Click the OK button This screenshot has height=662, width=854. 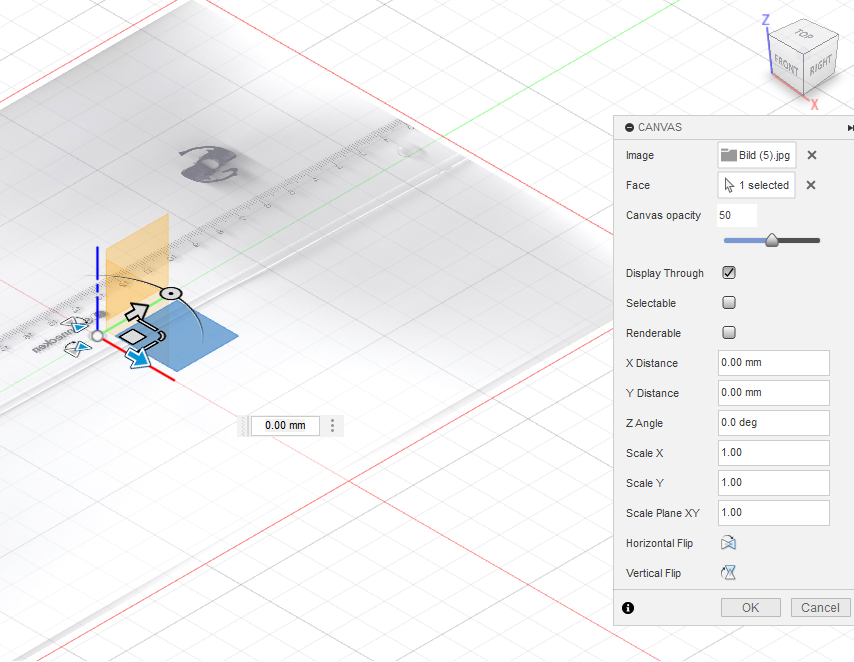[751, 607]
